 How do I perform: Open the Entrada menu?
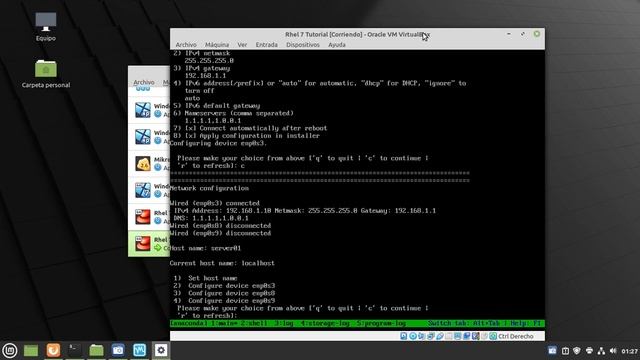[267, 45]
